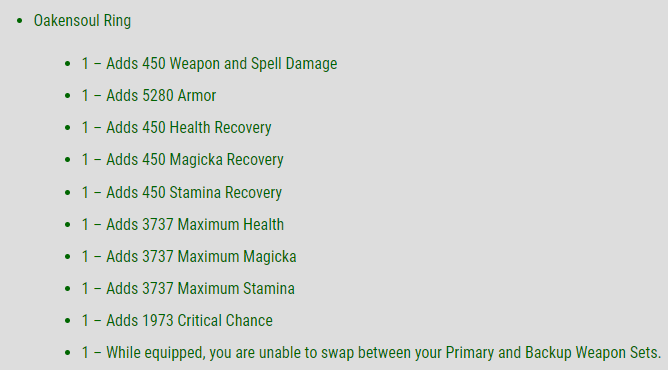The height and width of the screenshot is (370, 668).
Task: Select the Adds 450 Weapon and Spell Damage line
Action: point(209,63)
